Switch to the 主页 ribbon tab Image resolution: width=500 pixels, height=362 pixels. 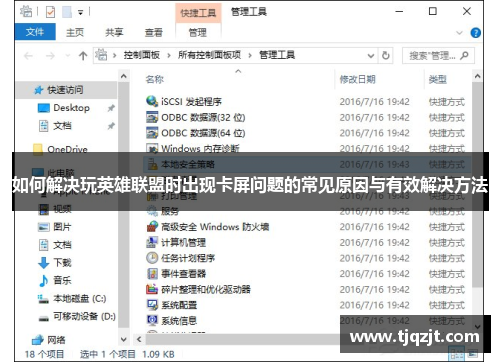75,32
